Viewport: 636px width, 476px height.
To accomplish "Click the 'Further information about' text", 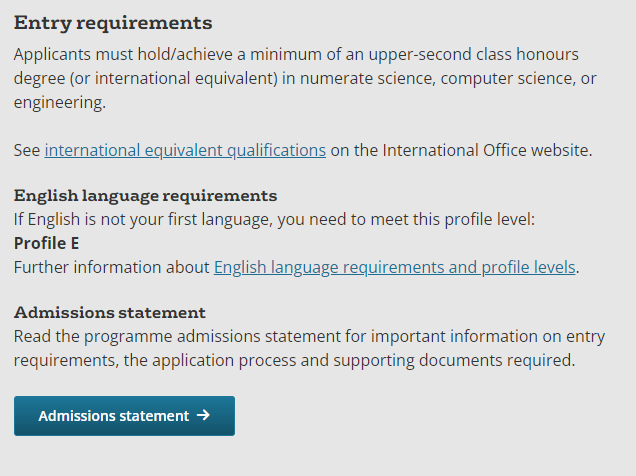I will tap(111, 267).
